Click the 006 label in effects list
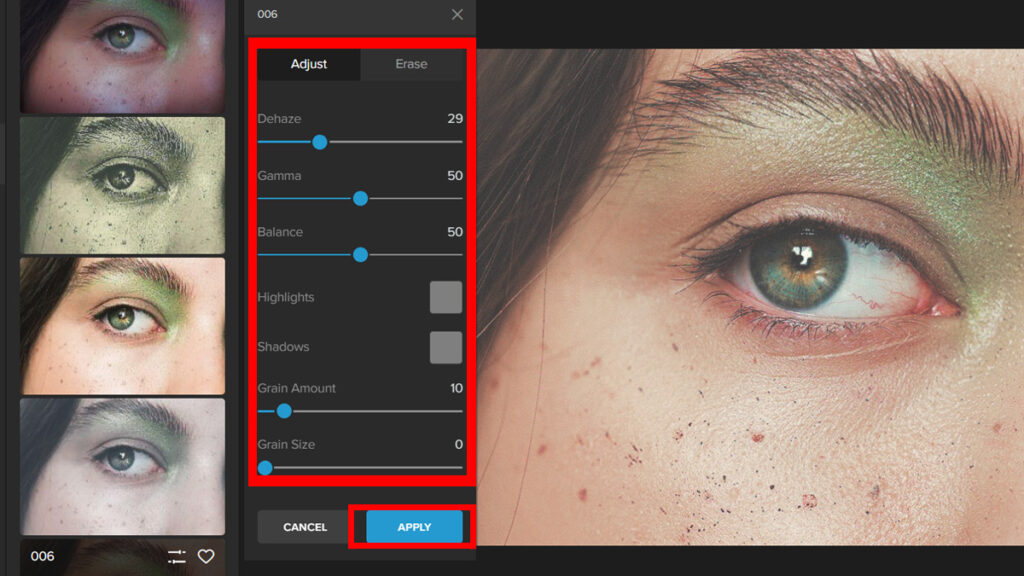The height and width of the screenshot is (576, 1024). (43, 557)
